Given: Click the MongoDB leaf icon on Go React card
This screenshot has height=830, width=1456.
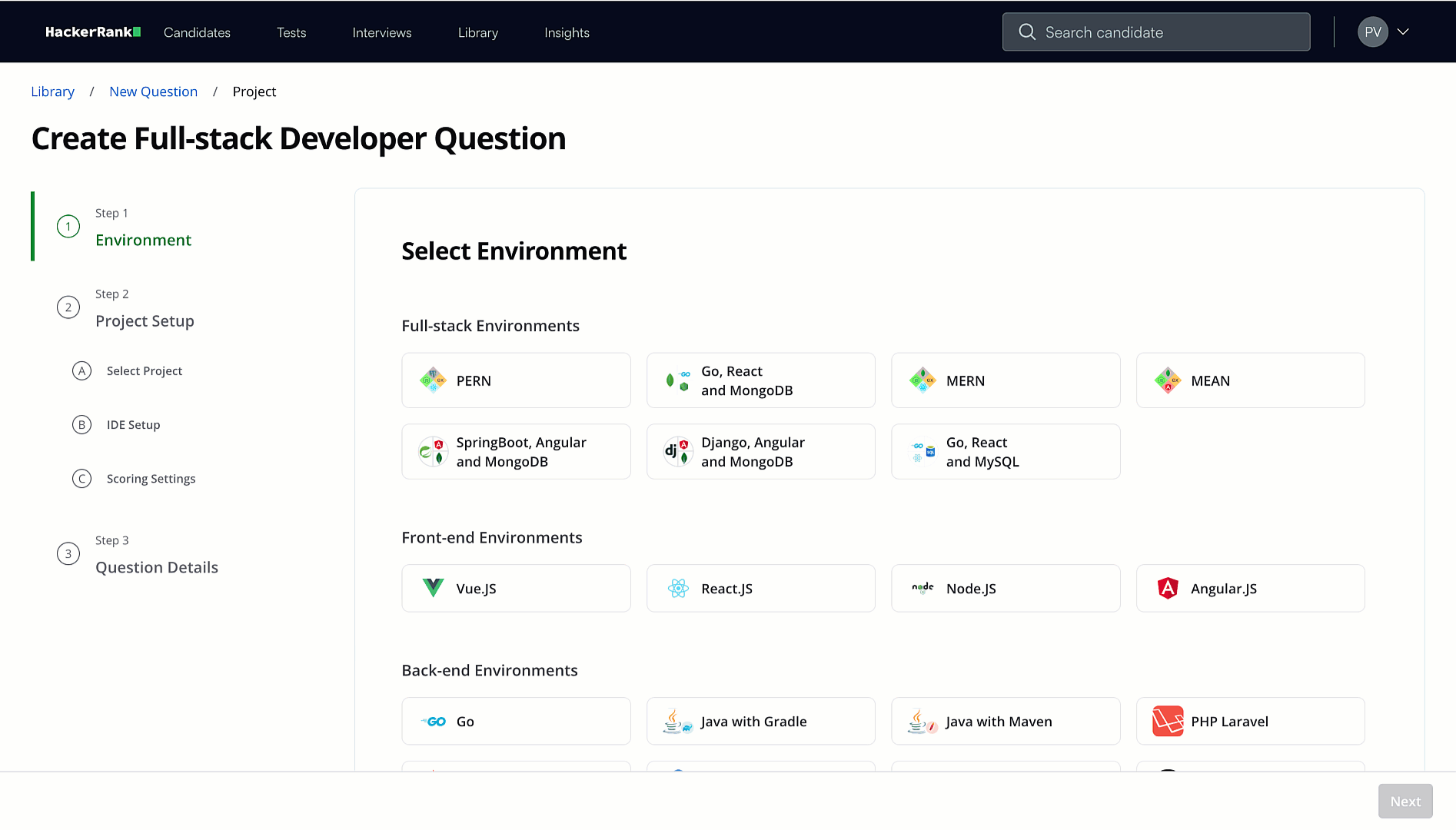Looking at the screenshot, I should coord(670,380).
